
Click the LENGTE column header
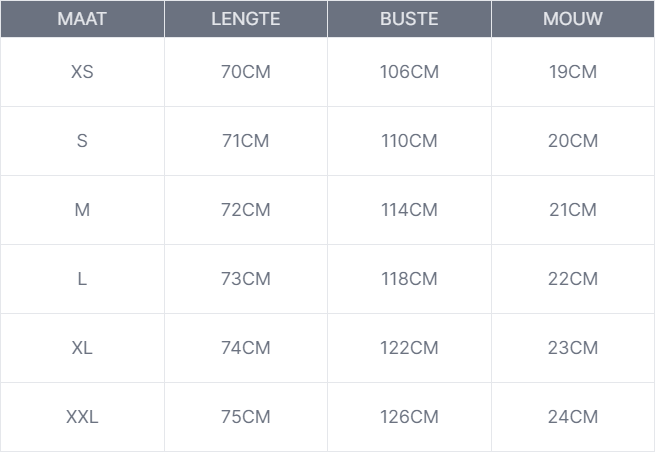[x=246, y=19]
